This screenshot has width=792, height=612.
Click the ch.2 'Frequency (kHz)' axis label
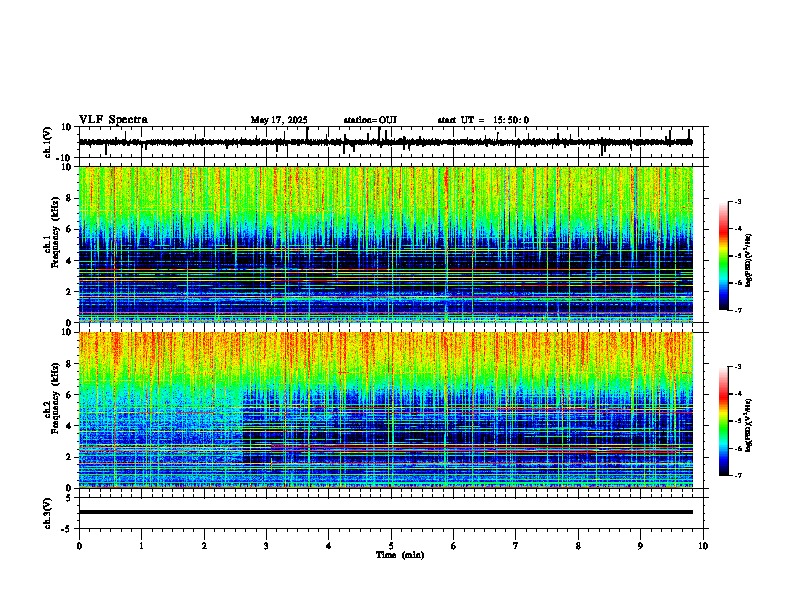point(55,398)
